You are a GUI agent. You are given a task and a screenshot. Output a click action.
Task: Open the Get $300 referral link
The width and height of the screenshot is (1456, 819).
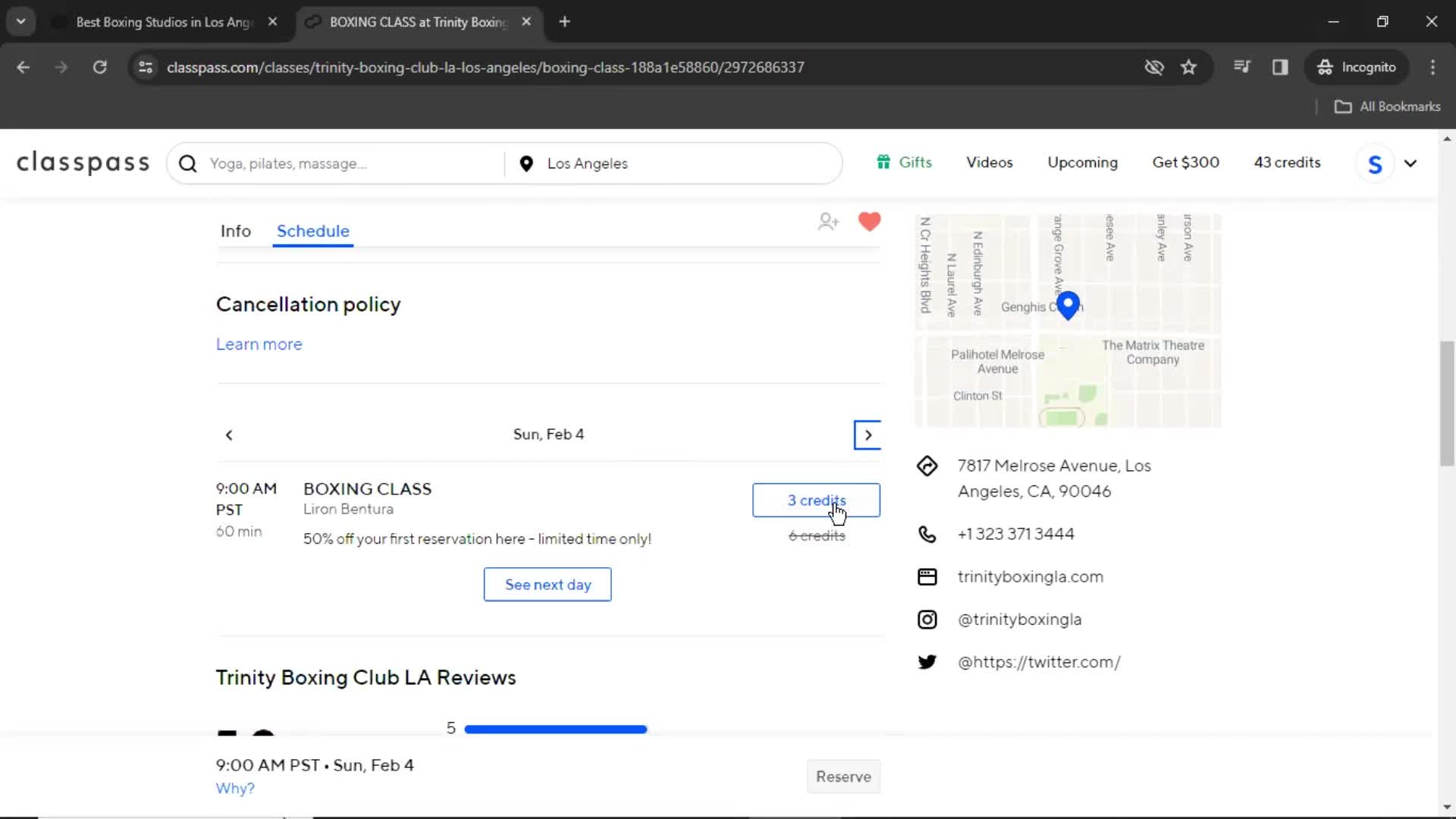click(1185, 162)
